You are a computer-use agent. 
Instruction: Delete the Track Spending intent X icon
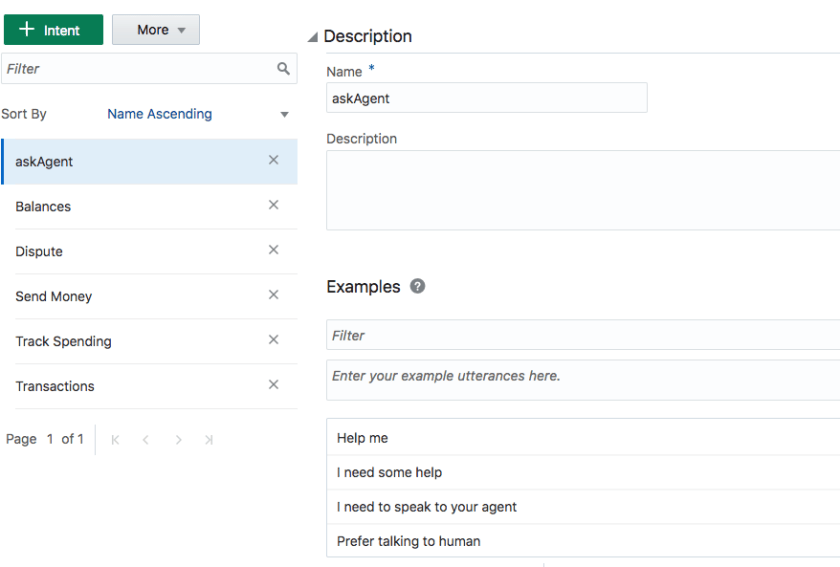[x=273, y=340]
